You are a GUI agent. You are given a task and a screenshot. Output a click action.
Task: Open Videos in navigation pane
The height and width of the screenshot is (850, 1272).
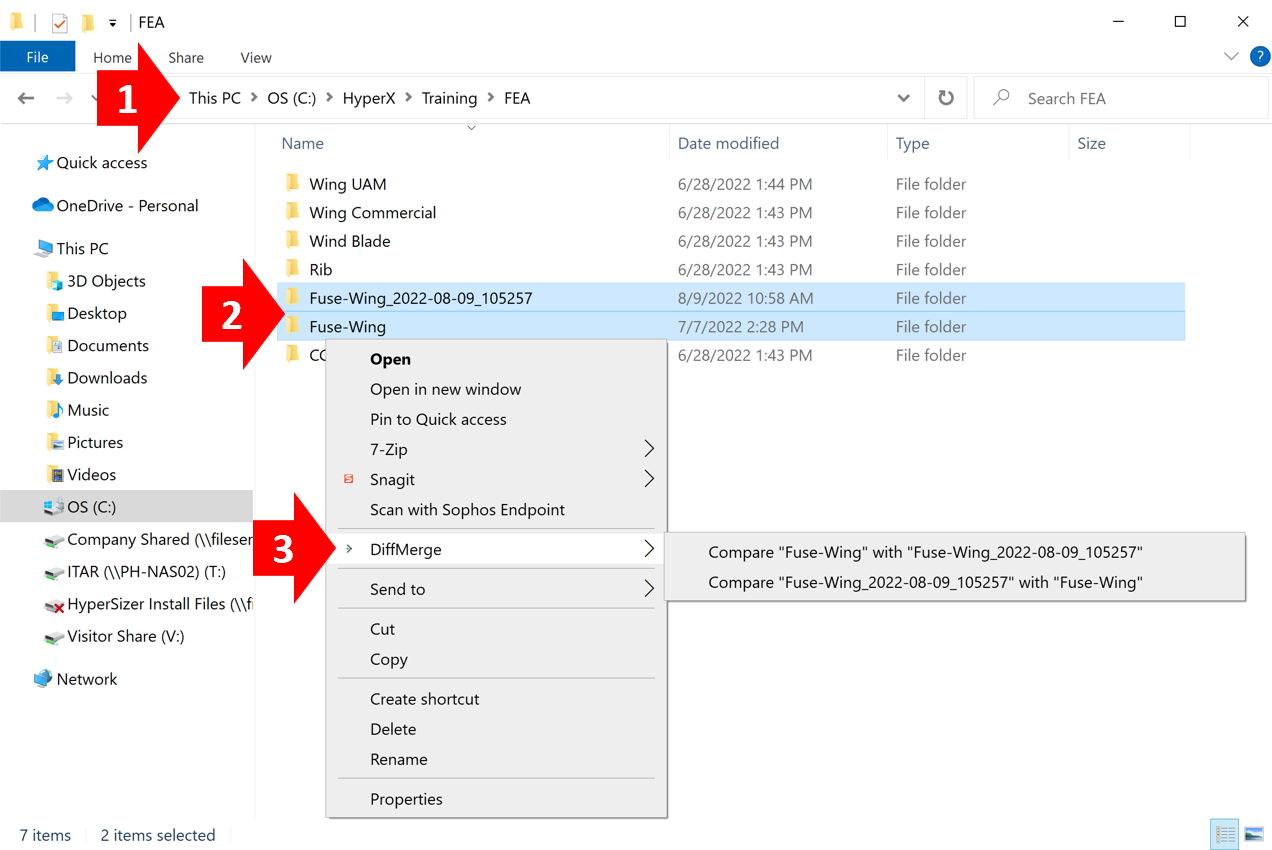coord(91,474)
